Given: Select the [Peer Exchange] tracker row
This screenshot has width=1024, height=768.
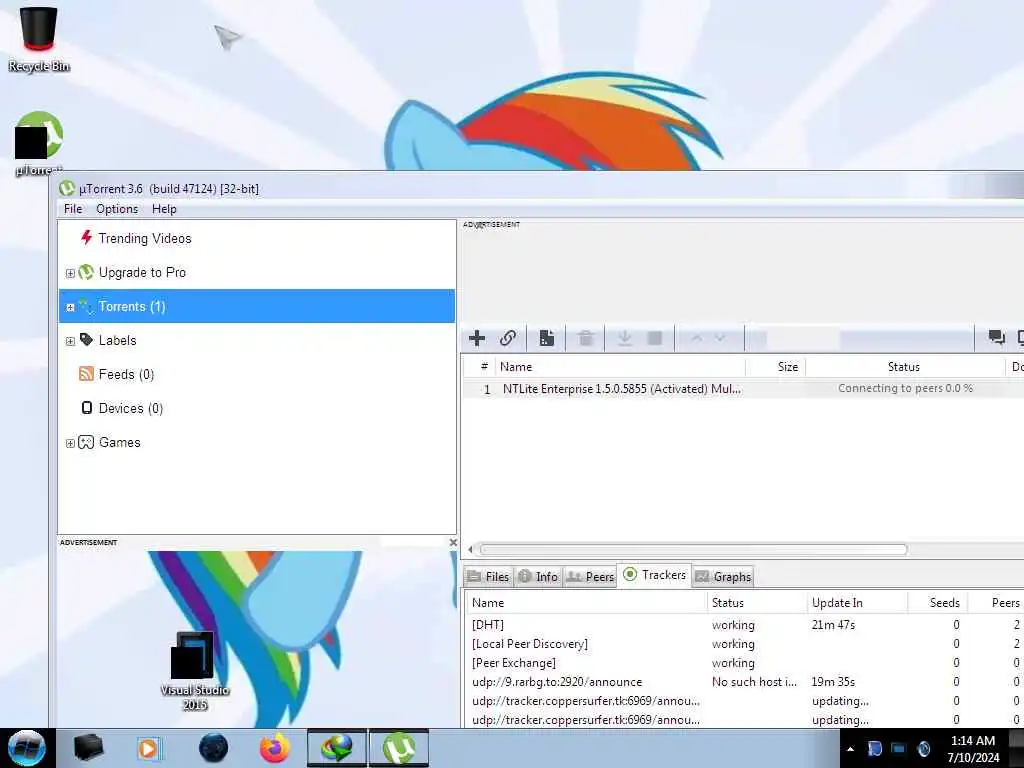Looking at the screenshot, I should point(744,663).
